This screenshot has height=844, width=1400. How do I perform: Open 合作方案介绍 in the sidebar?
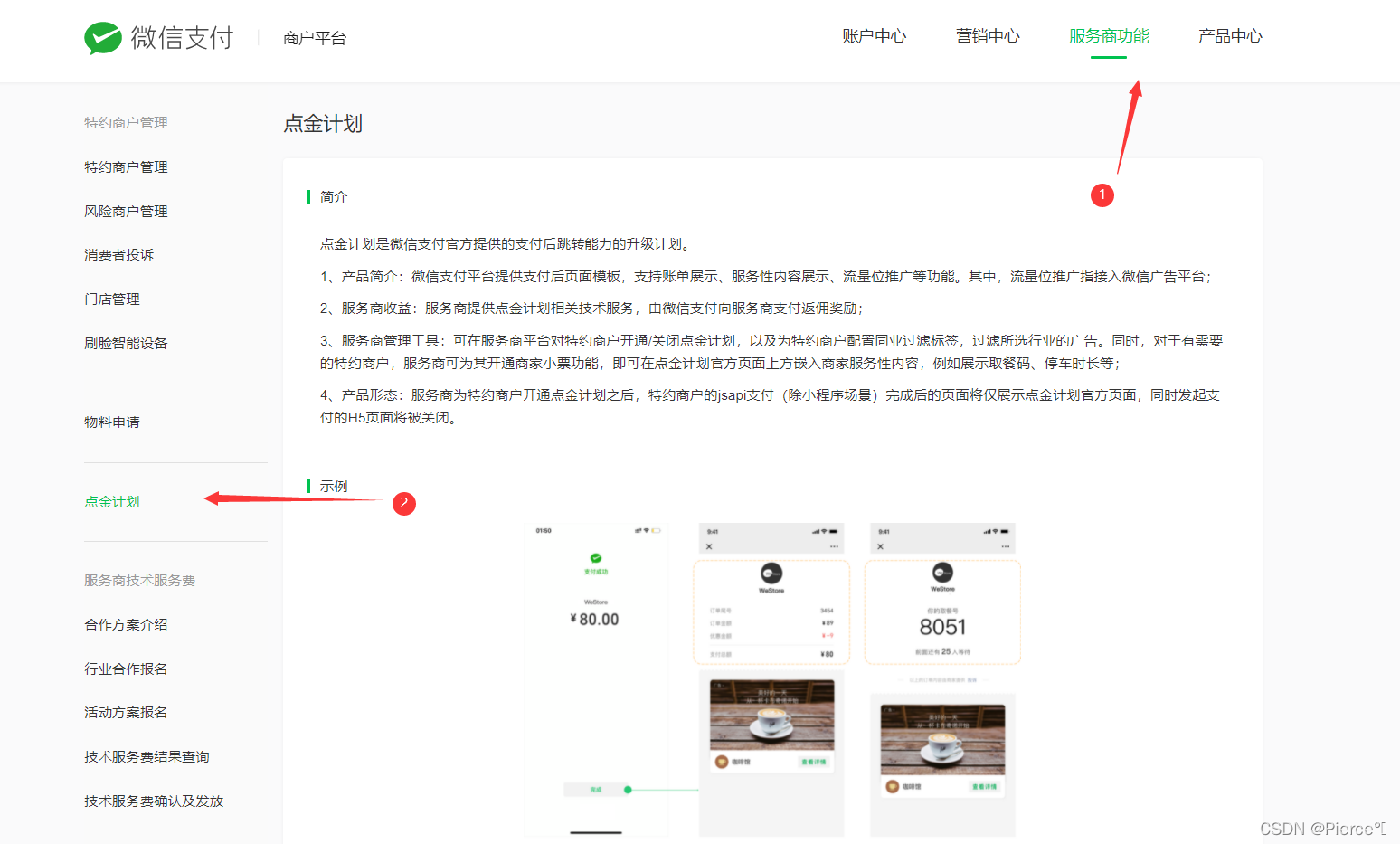pos(126,625)
